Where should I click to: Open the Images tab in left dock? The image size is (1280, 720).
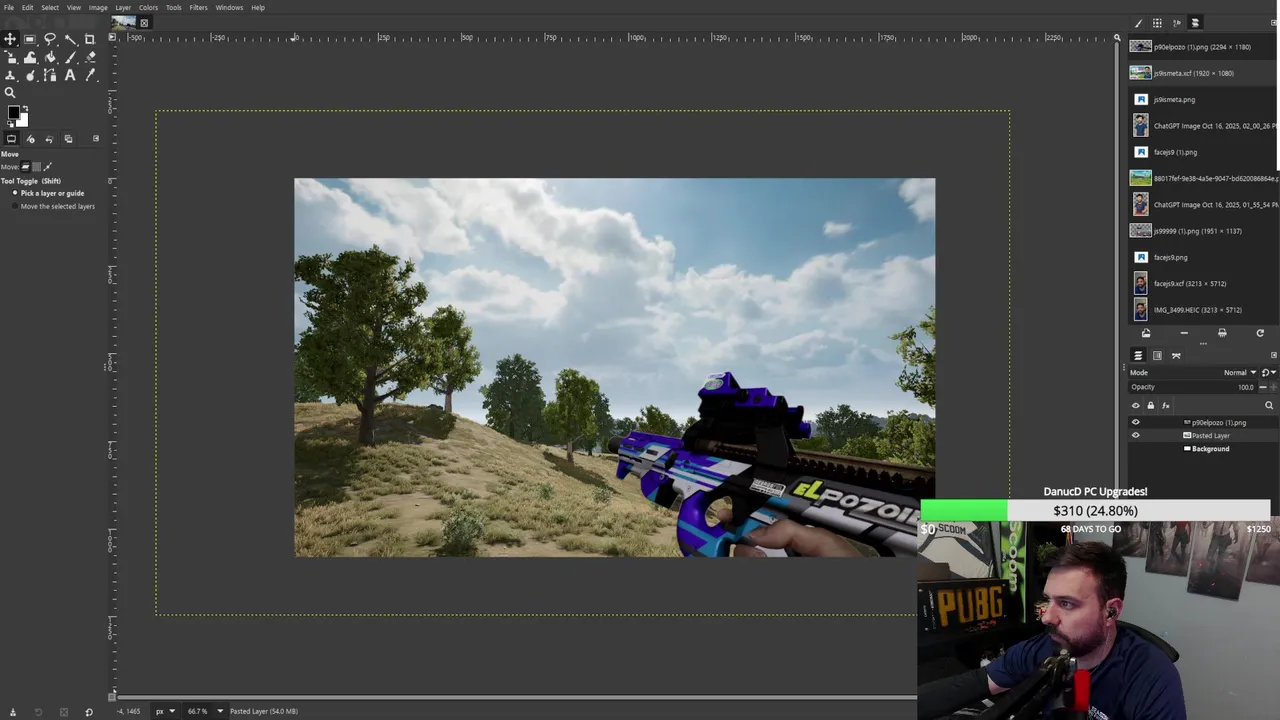coord(68,139)
